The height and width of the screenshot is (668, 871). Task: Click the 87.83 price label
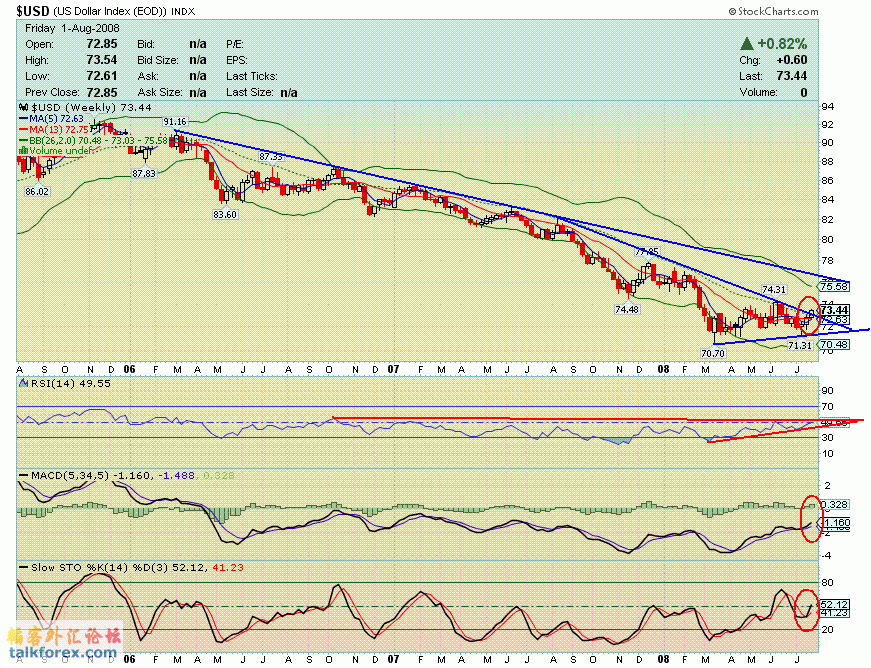144,174
